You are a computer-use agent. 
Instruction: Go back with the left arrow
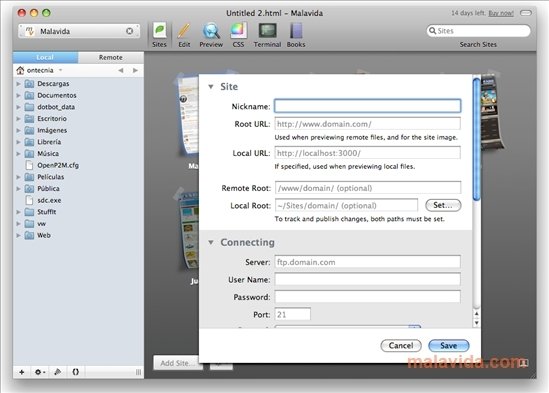coord(120,70)
